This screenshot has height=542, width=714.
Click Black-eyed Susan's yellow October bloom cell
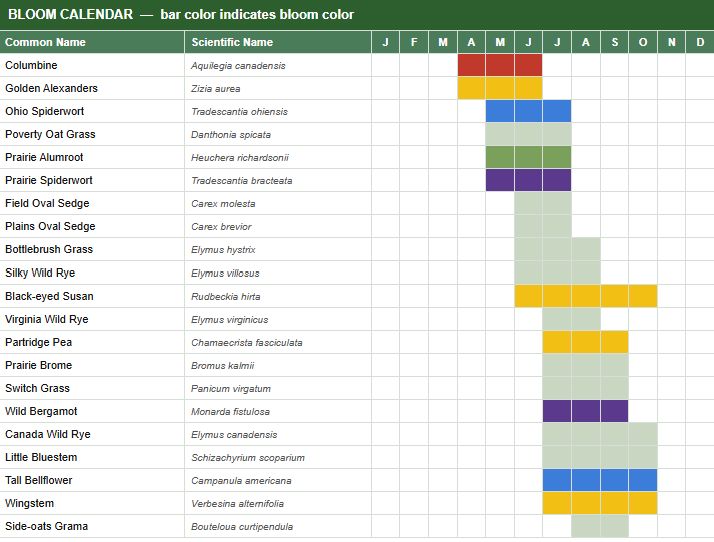[643, 296]
